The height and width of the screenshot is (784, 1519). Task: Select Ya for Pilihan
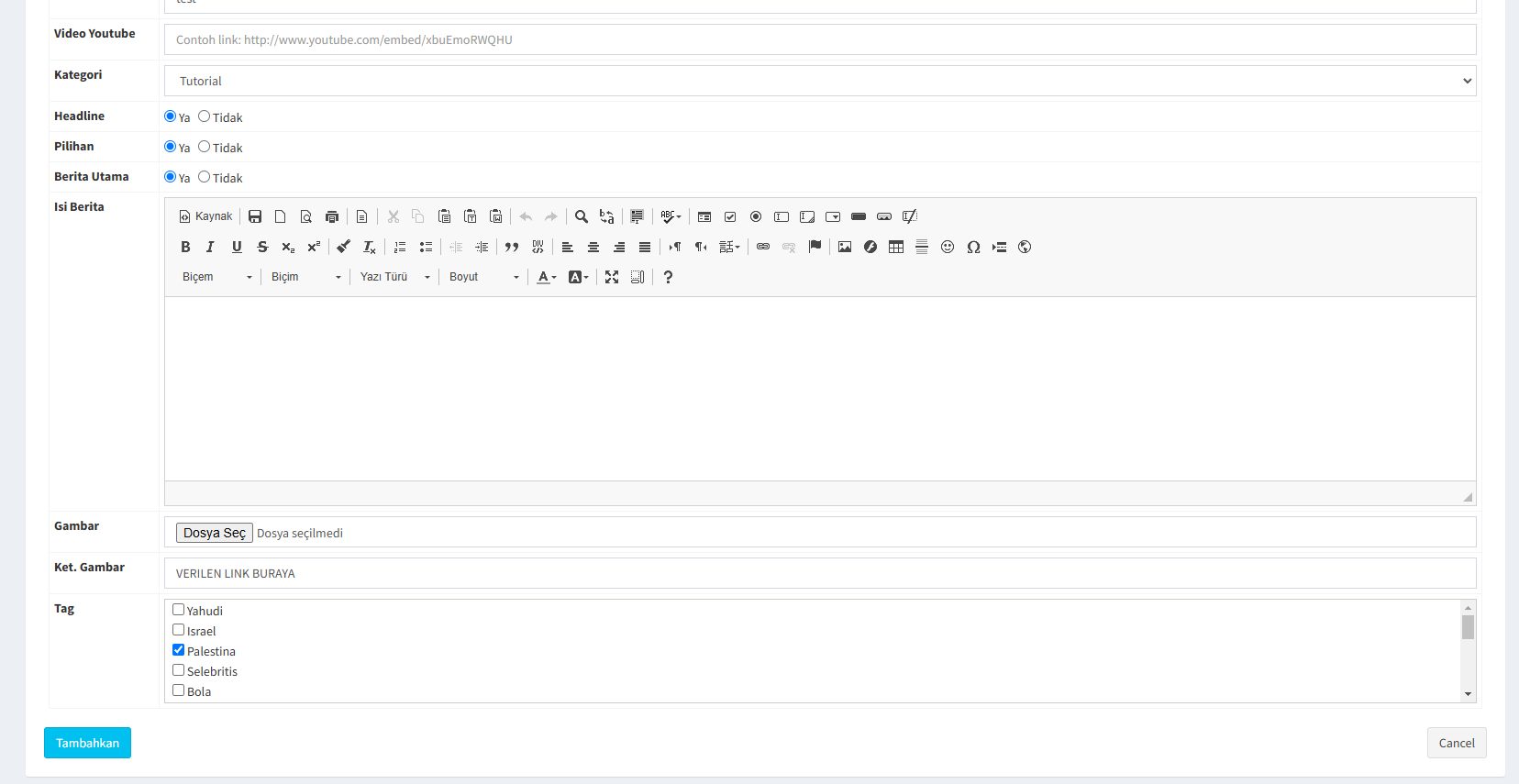[170, 147]
